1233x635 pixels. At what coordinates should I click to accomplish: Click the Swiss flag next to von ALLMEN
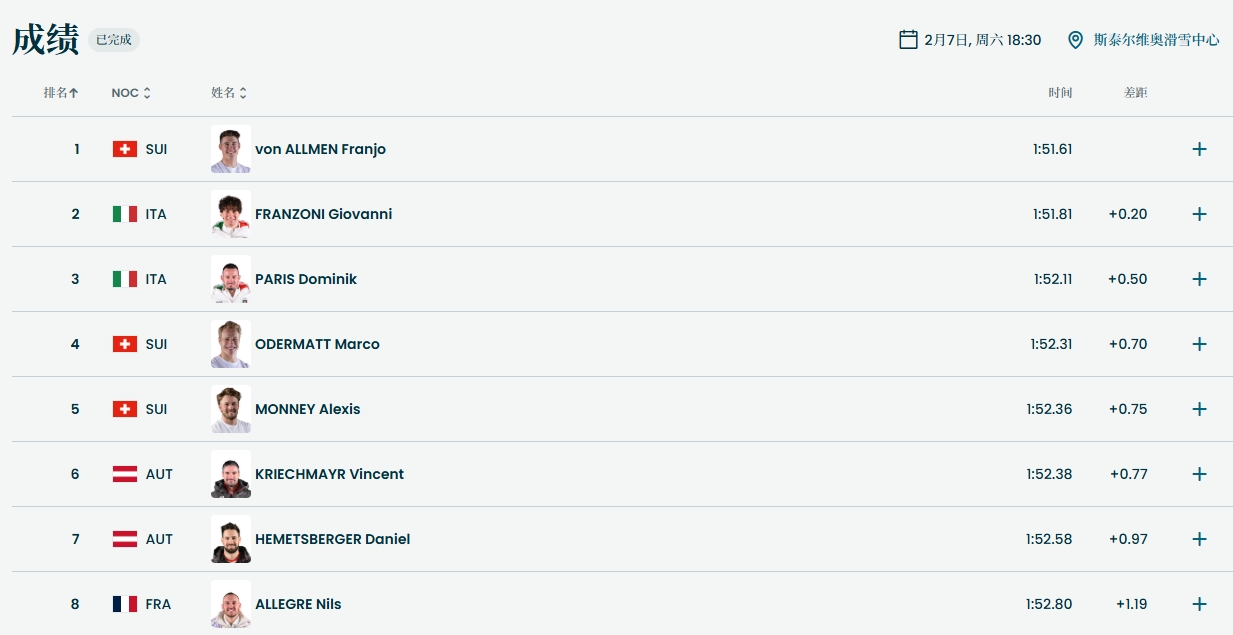click(x=124, y=149)
